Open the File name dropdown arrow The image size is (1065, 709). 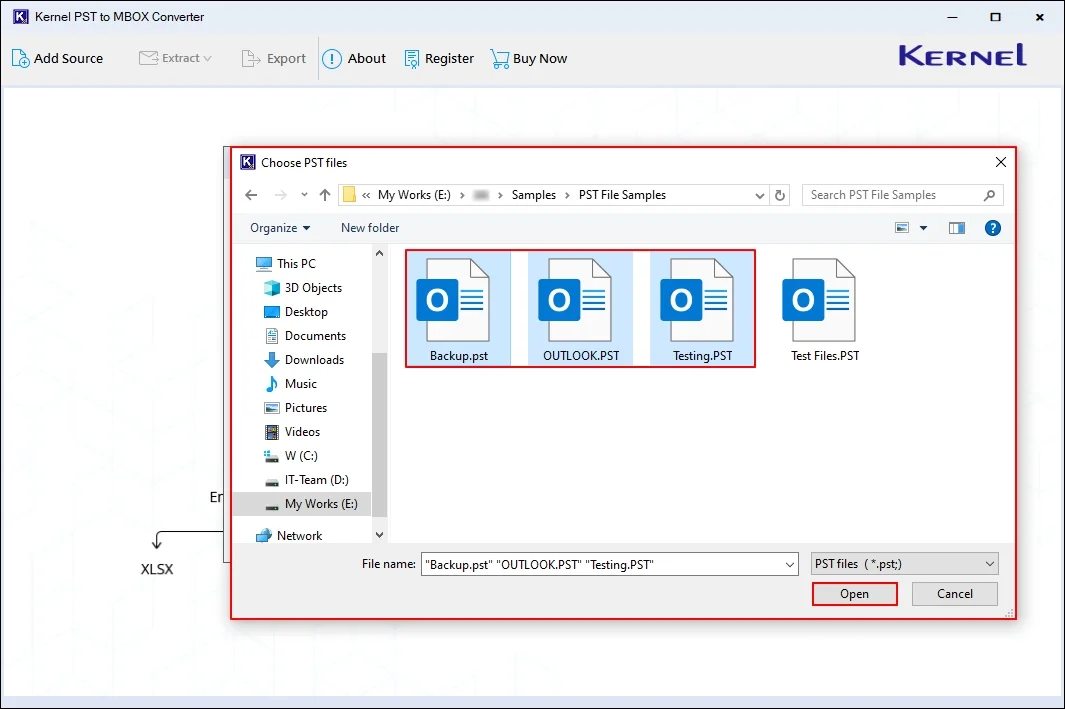click(x=789, y=563)
